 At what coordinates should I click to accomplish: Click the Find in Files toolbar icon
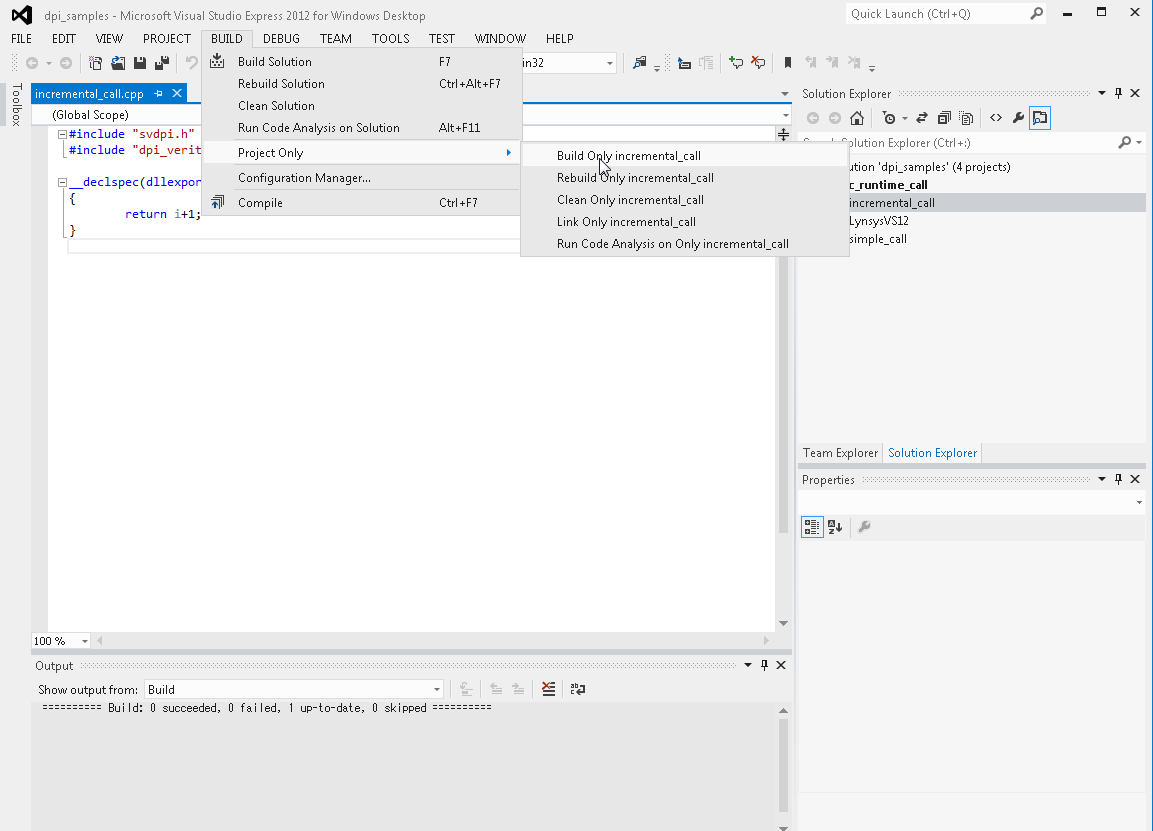pos(639,63)
